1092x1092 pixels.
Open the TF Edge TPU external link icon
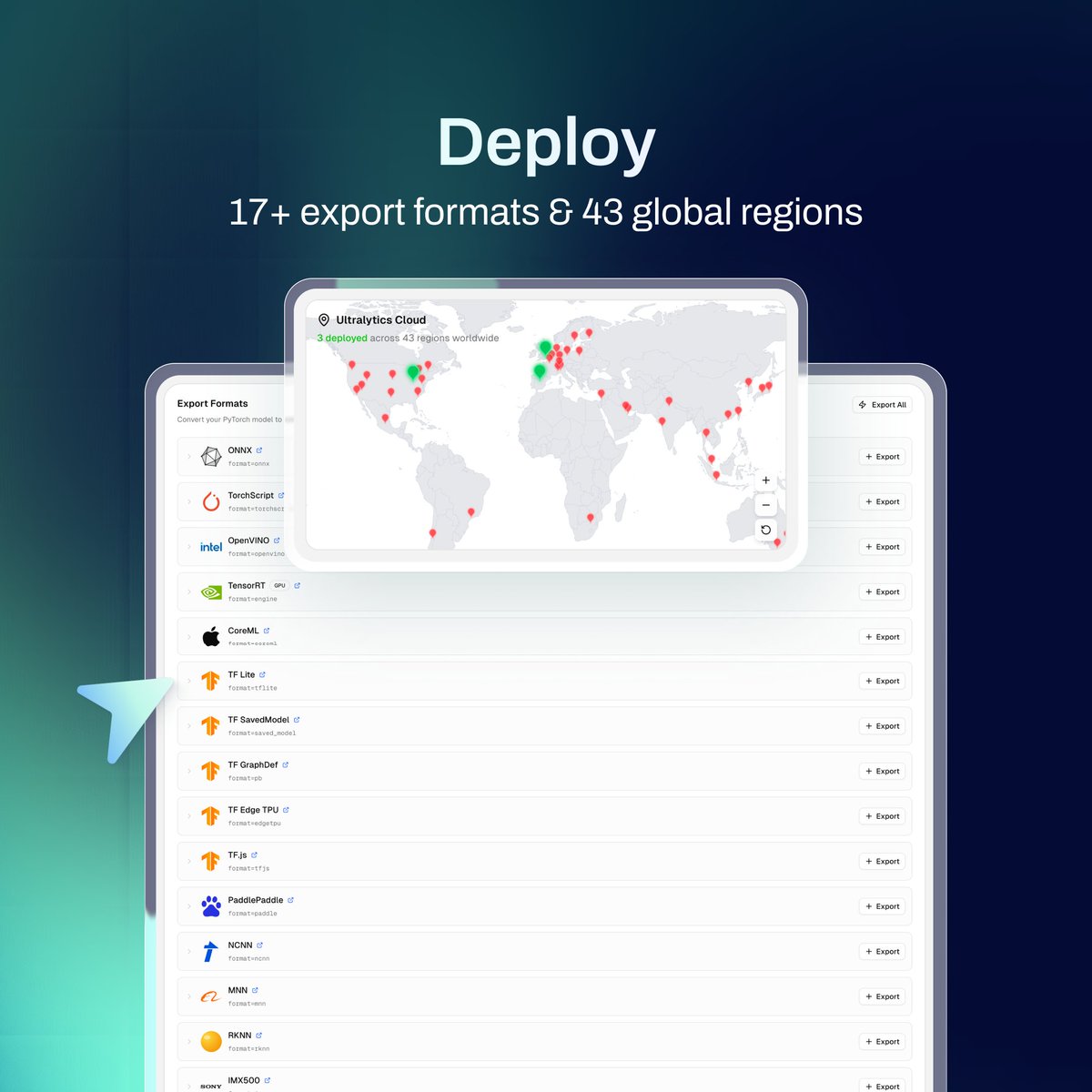click(286, 810)
